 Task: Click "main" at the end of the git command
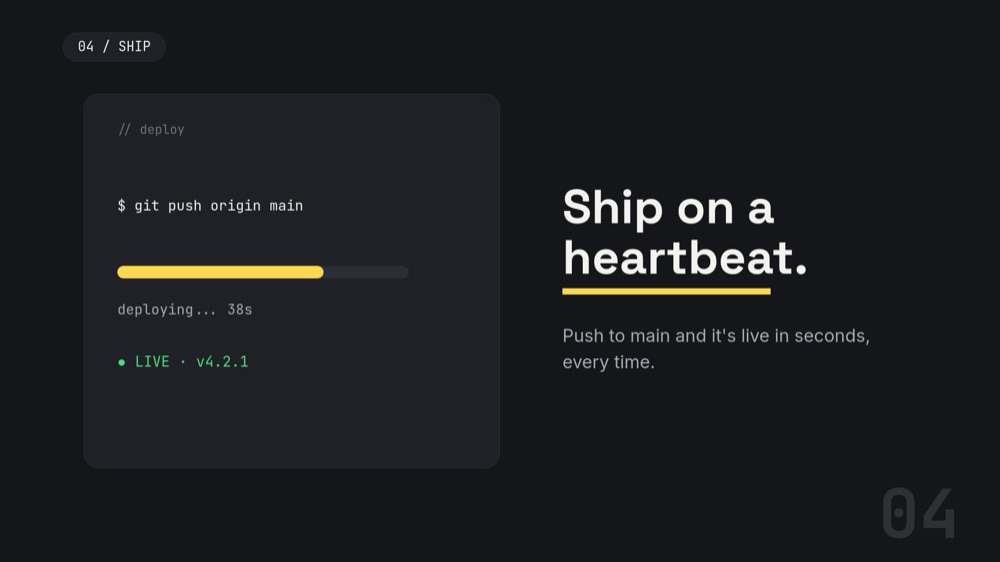tap(286, 205)
